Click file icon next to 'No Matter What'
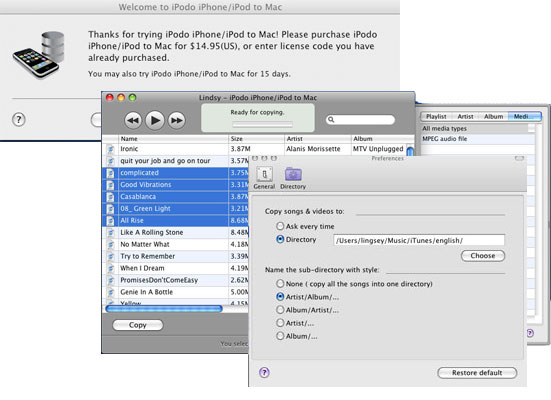551x400 pixels. click(110, 245)
